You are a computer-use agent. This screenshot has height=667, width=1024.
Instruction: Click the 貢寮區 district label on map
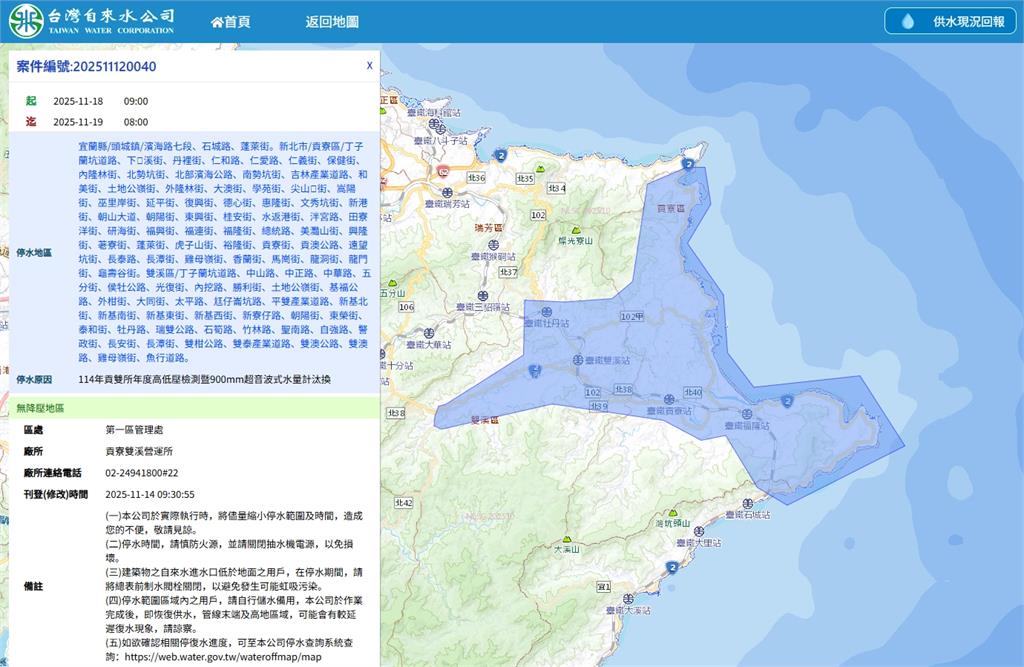tap(670, 209)
